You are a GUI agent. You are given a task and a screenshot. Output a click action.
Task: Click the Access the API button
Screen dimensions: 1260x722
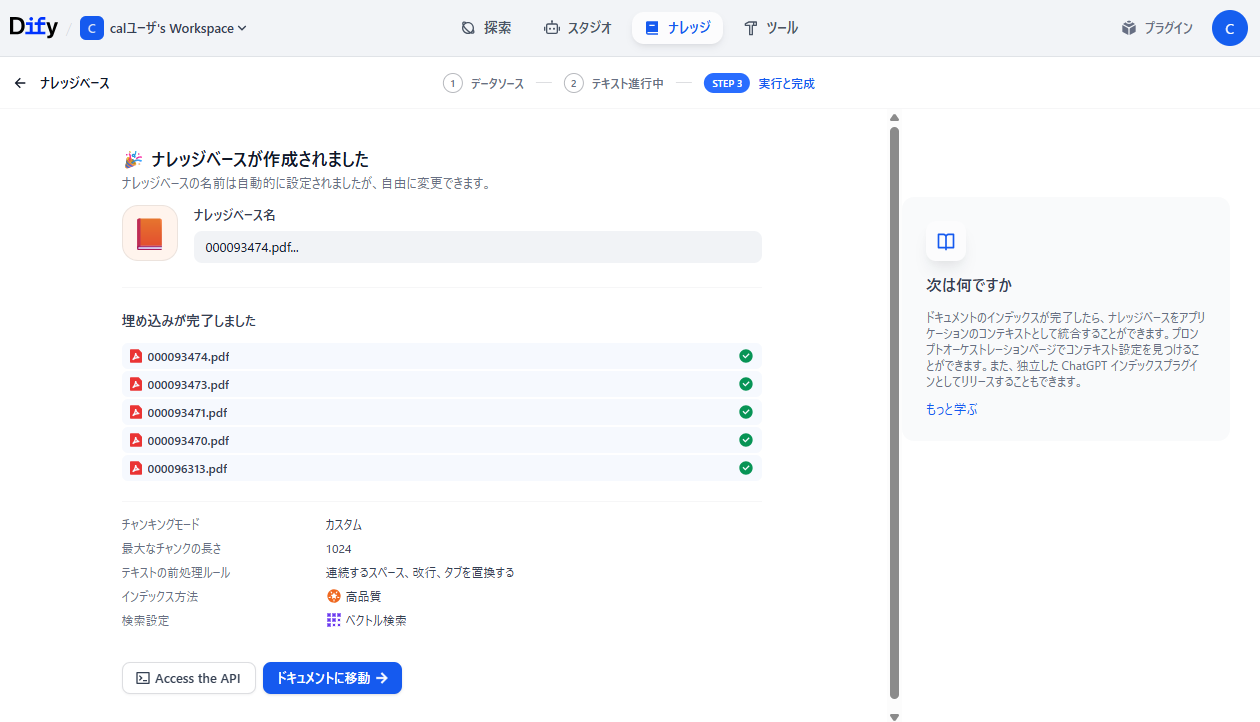[188, 678]
